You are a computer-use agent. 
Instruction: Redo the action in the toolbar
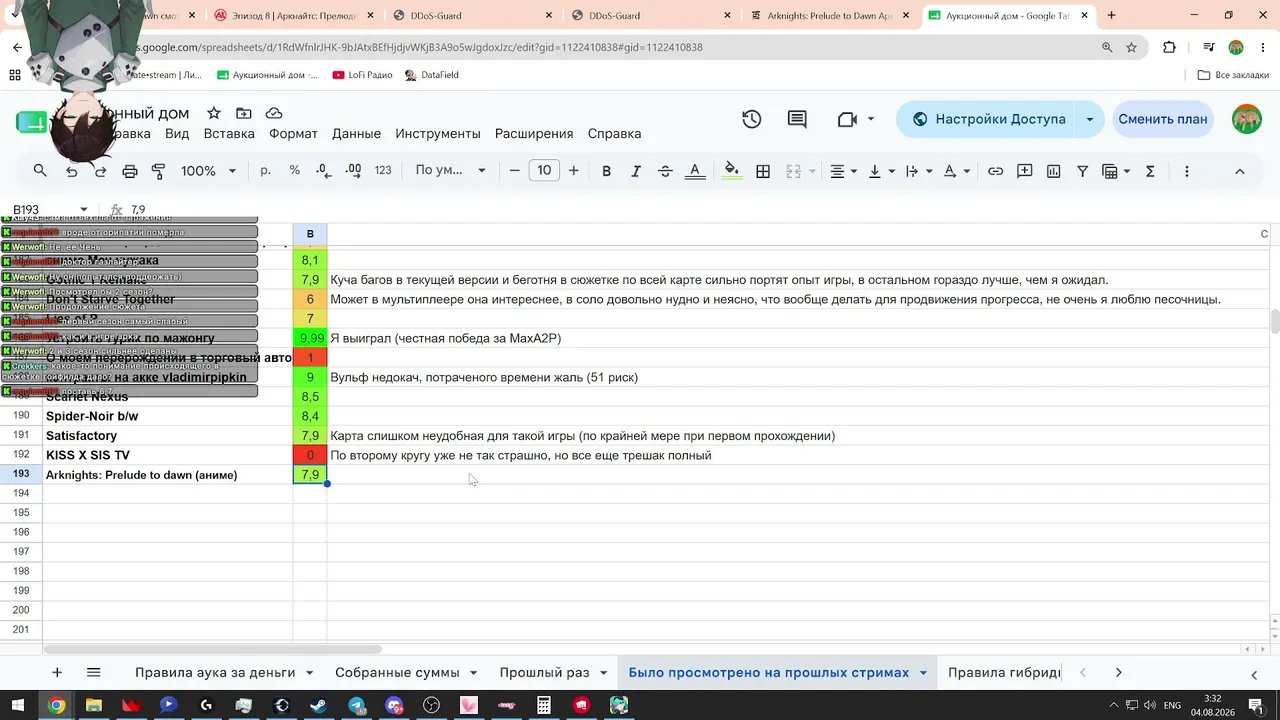100,171
